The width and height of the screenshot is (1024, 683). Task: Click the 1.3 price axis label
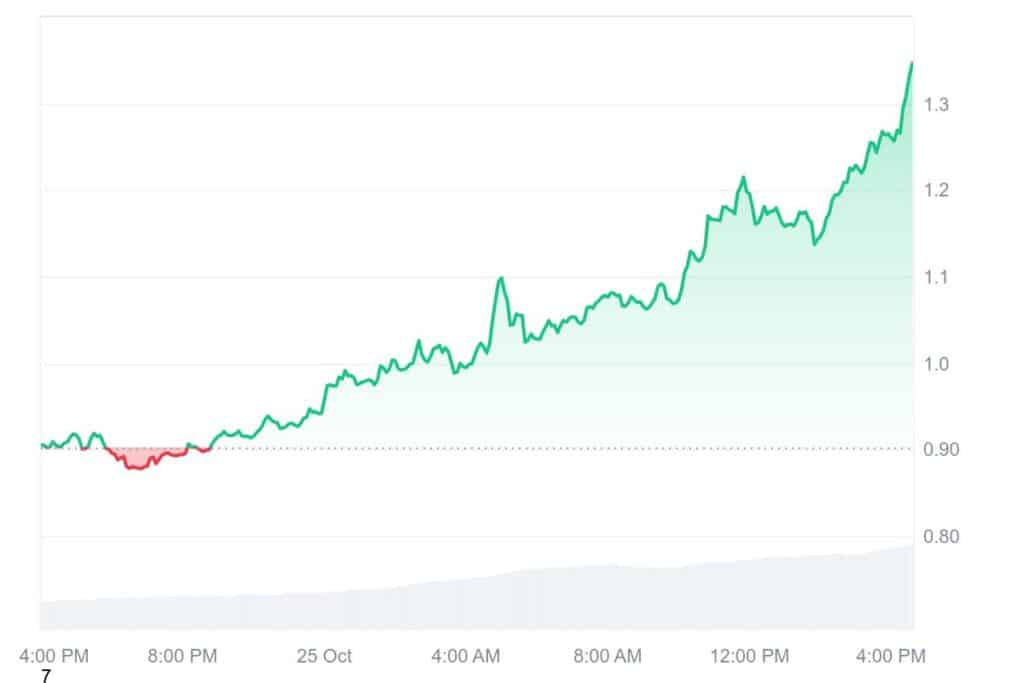point(937,105)
